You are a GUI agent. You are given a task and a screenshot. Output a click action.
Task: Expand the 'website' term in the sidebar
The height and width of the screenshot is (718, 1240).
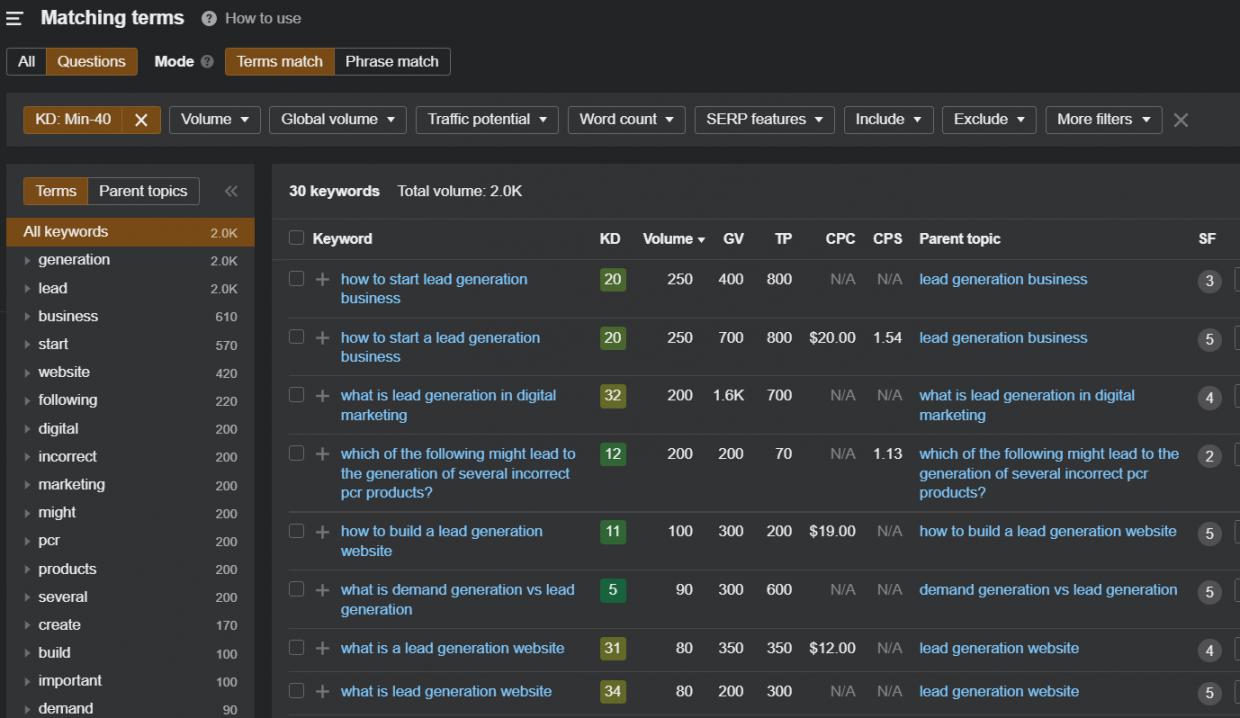coord(28,373)
